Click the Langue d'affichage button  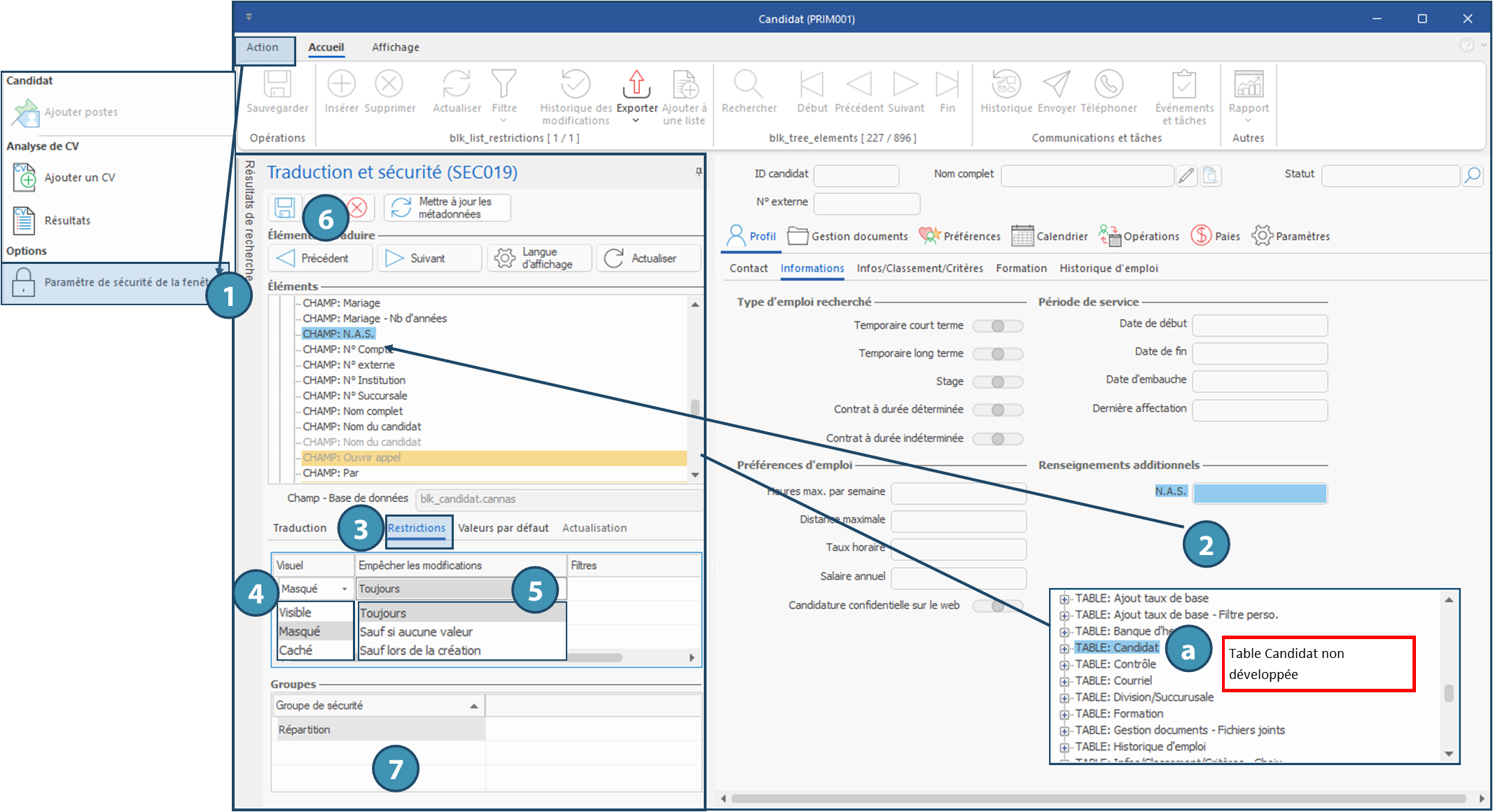pos(539,258)
